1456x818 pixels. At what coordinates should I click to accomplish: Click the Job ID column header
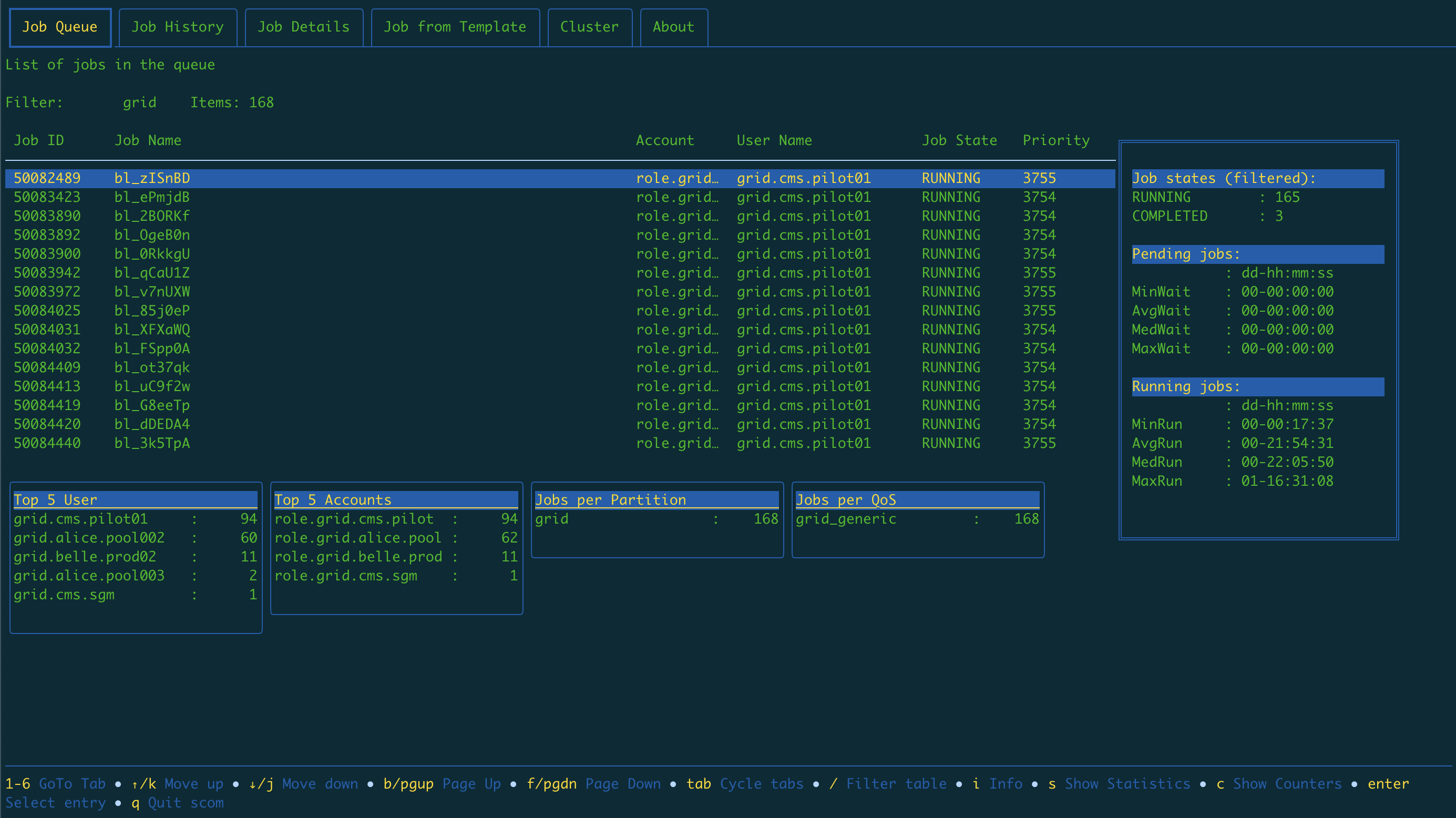pos(38,141)
